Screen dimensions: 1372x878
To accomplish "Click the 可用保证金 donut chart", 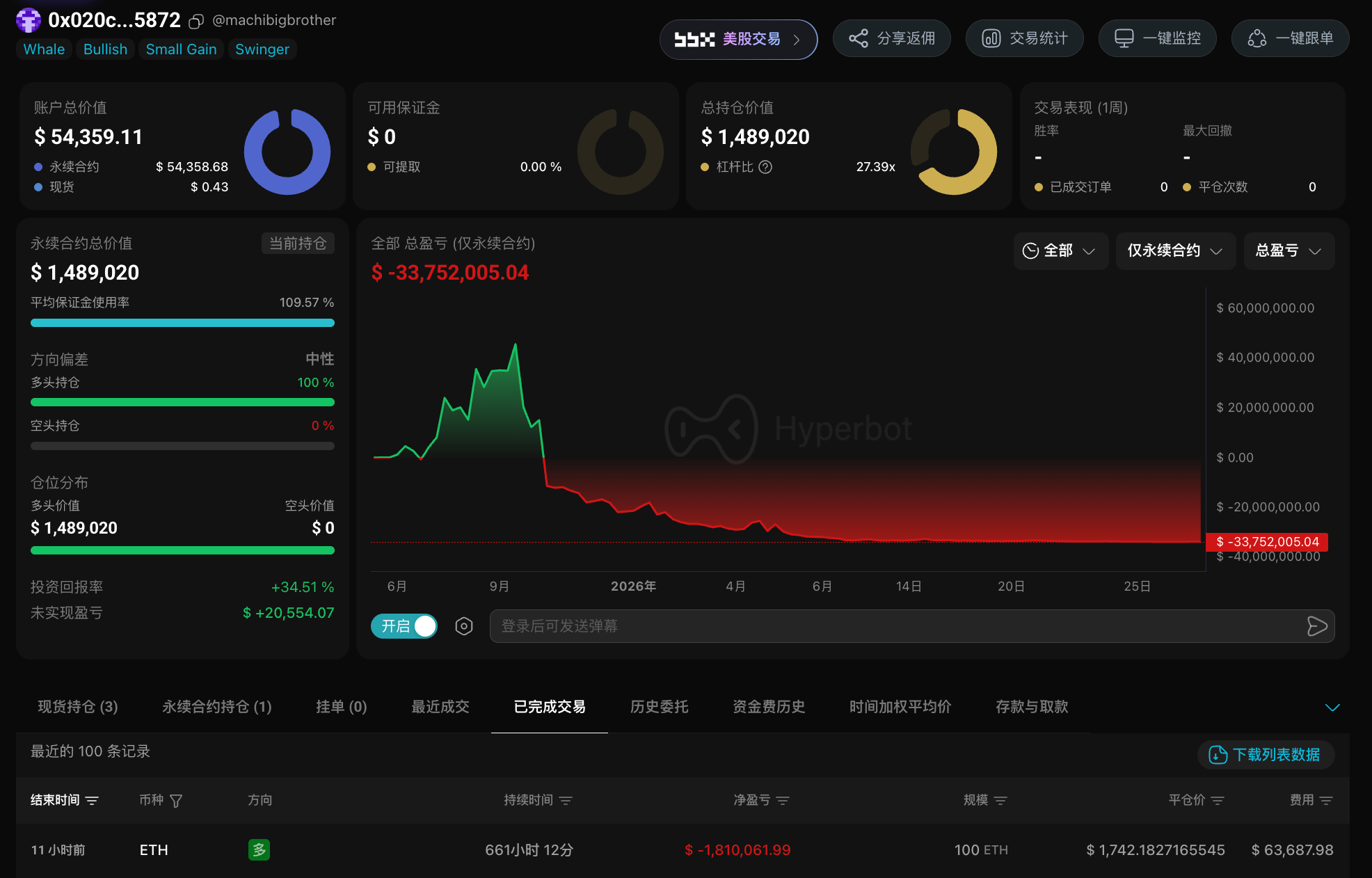I will [x=621, y=152].
